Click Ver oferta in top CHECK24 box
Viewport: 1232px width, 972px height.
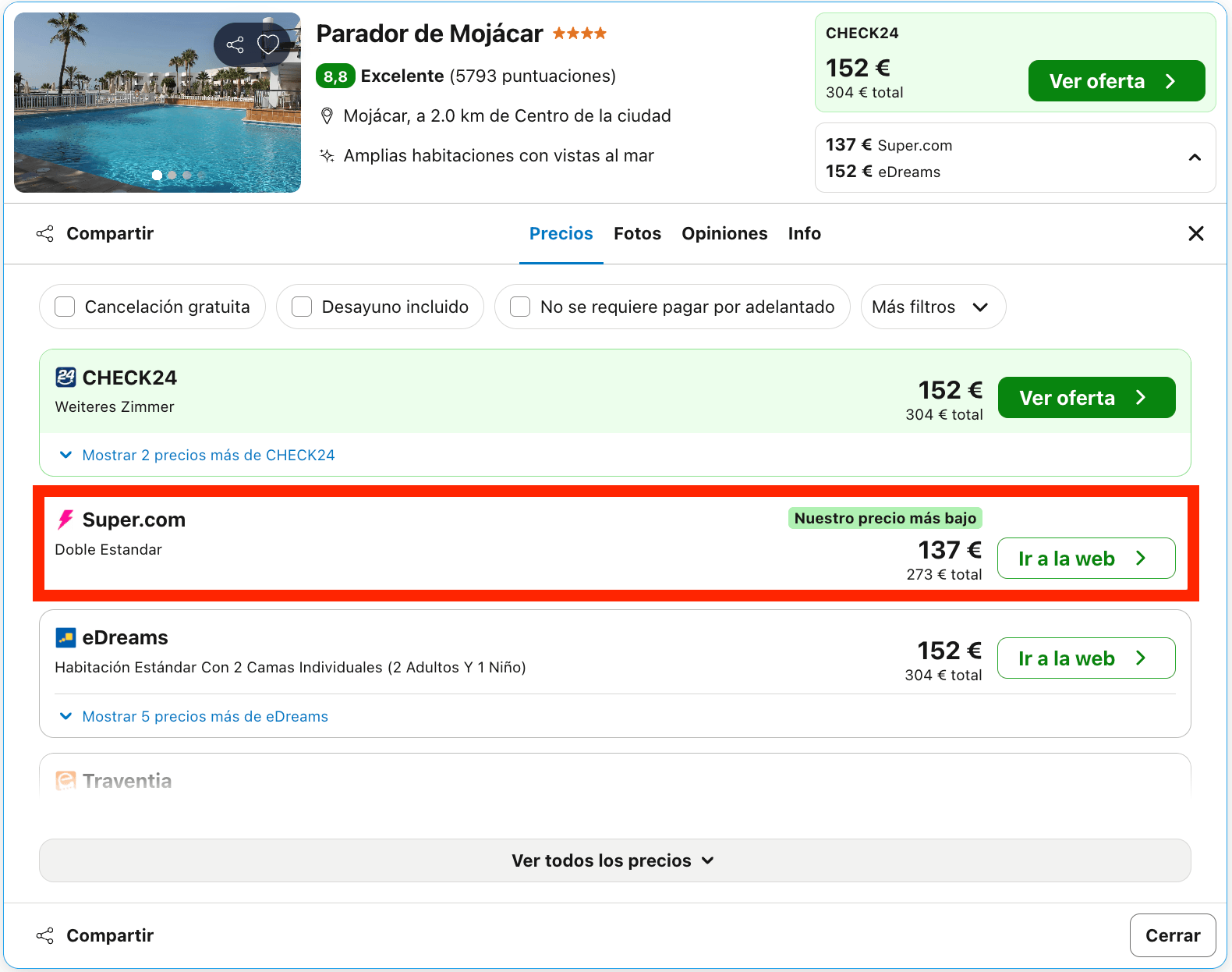[x=1117, y=81]
